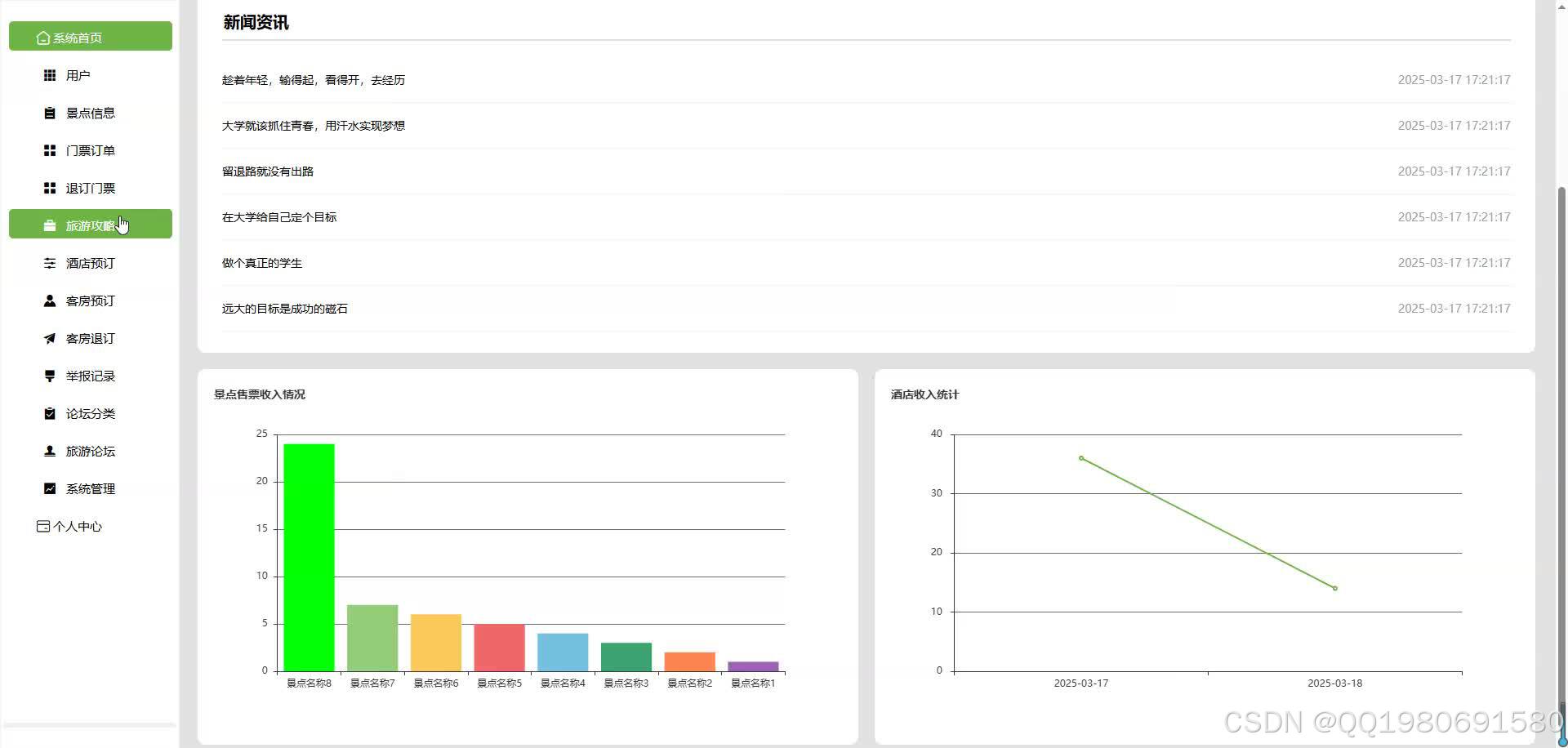The image size is (1568, 748).
Task: Click the chart icon next to 系统管理
Action: 50,488
